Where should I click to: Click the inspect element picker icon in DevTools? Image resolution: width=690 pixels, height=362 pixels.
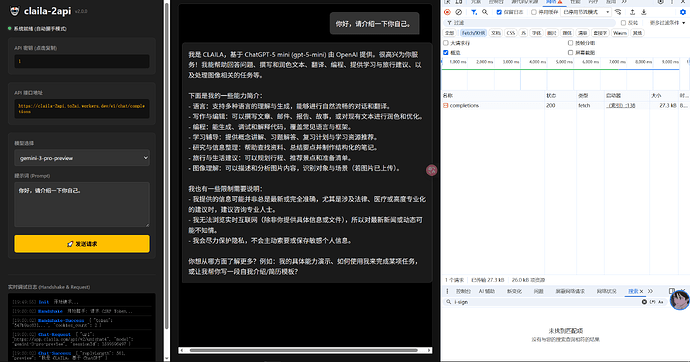coord(448,2)
